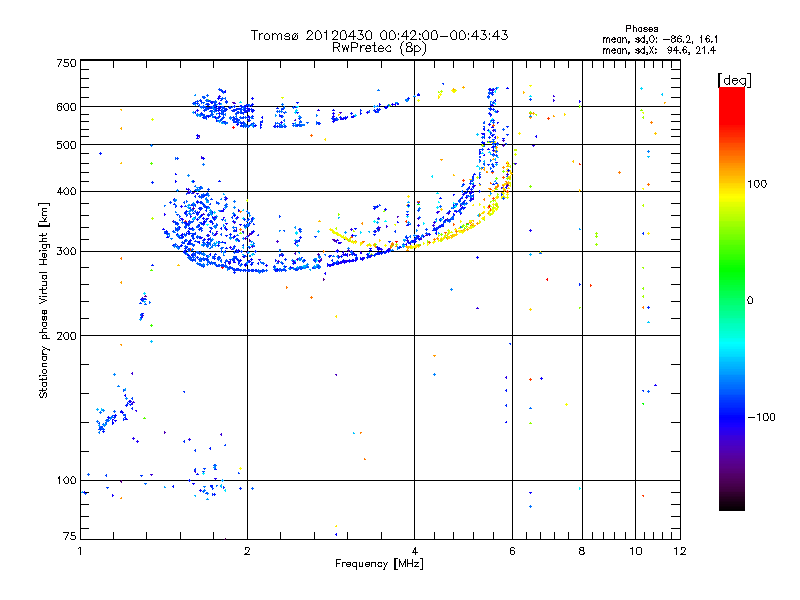Click the x-axis tick label '2'
Viewport: 800px width, 600px height.
247,551
